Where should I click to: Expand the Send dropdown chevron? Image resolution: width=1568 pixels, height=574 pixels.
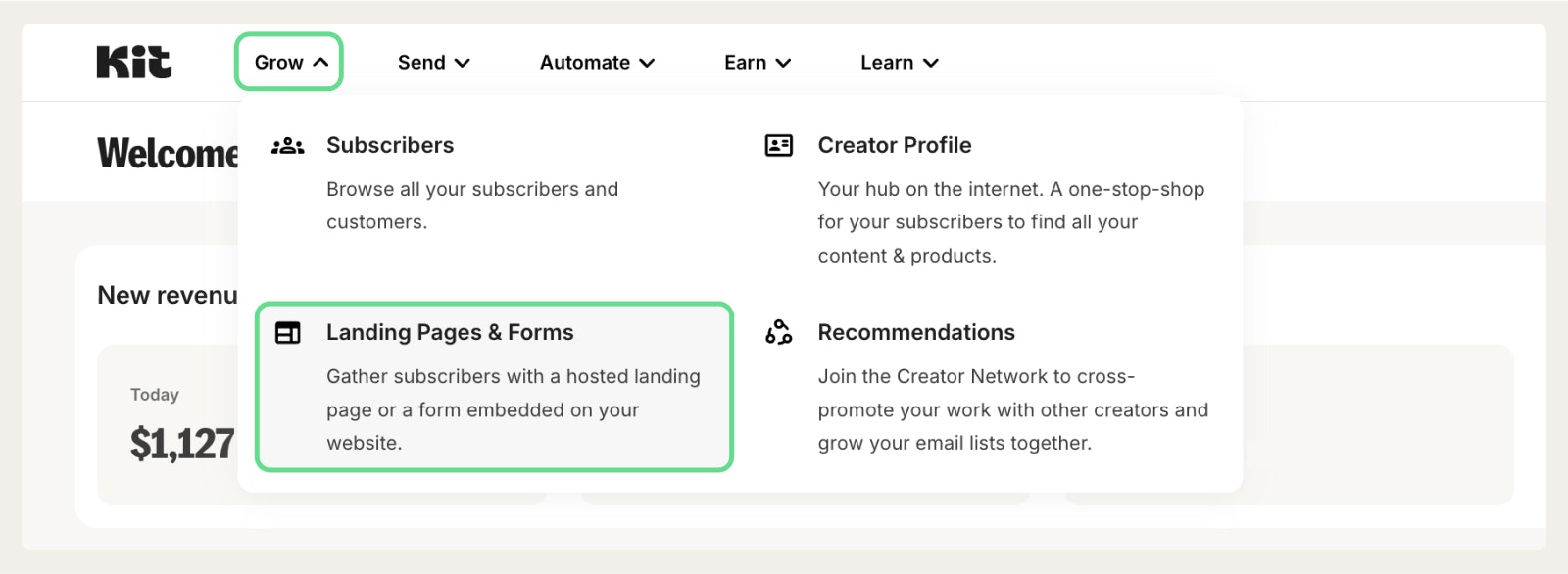(463, 63)
